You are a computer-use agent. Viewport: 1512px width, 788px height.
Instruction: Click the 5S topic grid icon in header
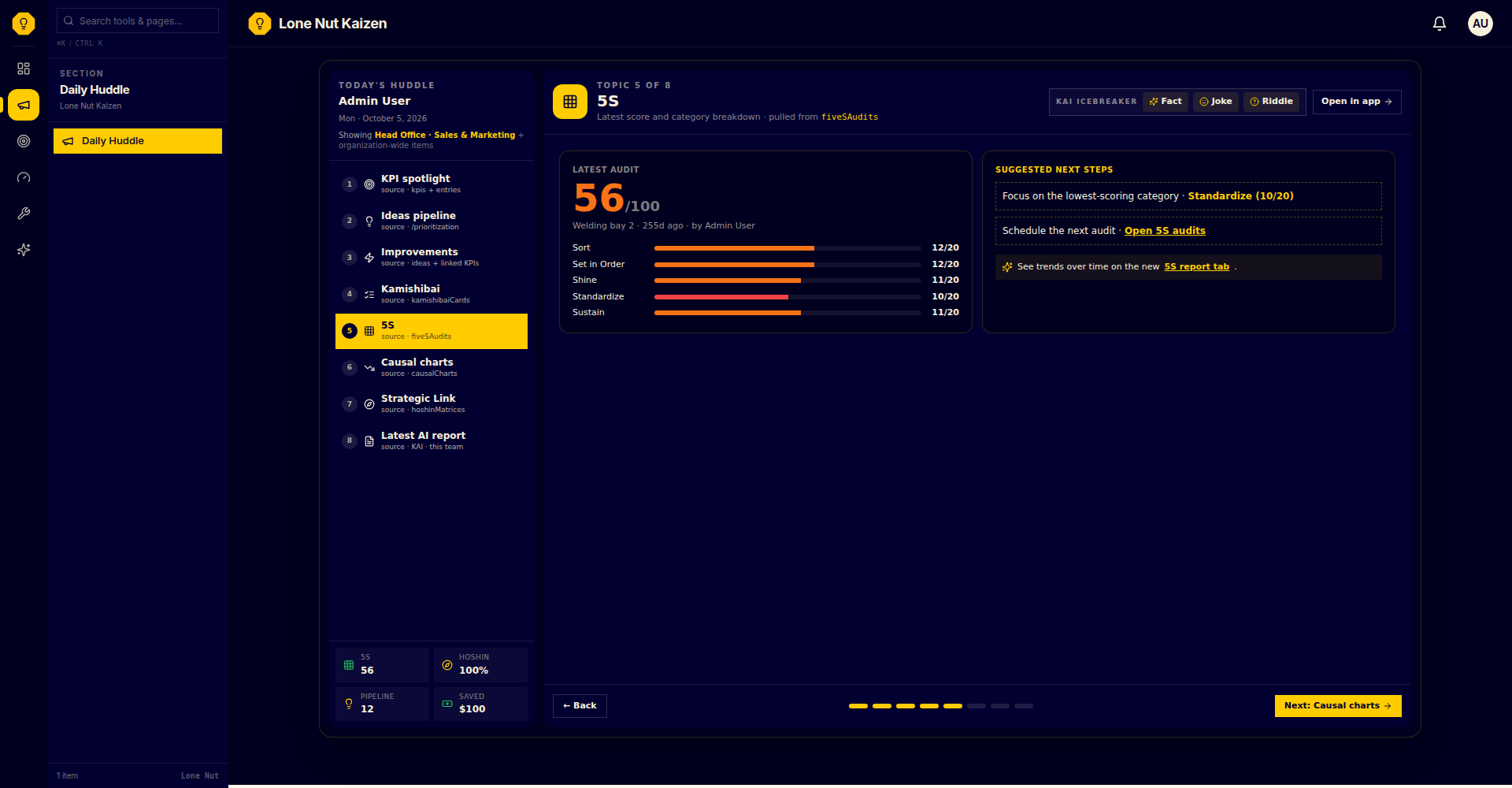570,102
